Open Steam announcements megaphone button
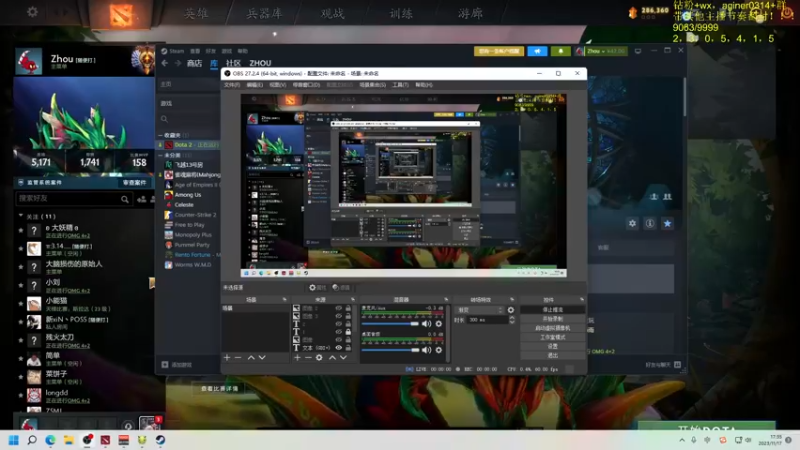Viewport: 800px width, 450px height. tap(537, 51)
